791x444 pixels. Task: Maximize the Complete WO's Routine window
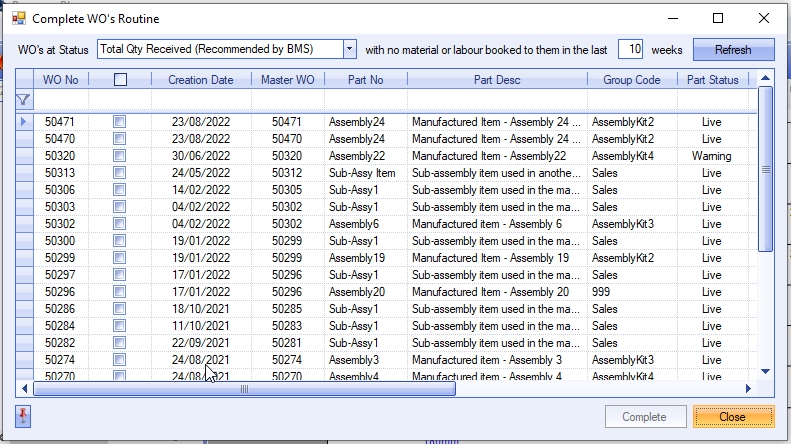tap(718, 18)
